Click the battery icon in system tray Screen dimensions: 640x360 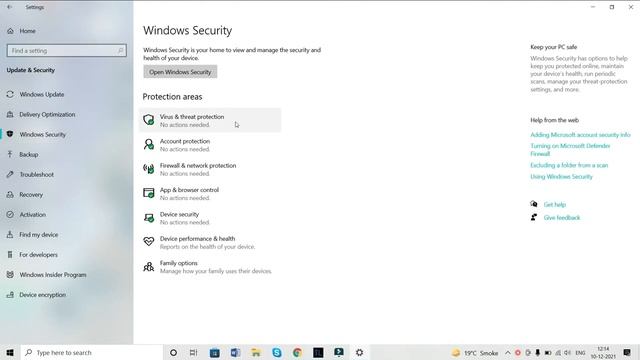[548, 353]
